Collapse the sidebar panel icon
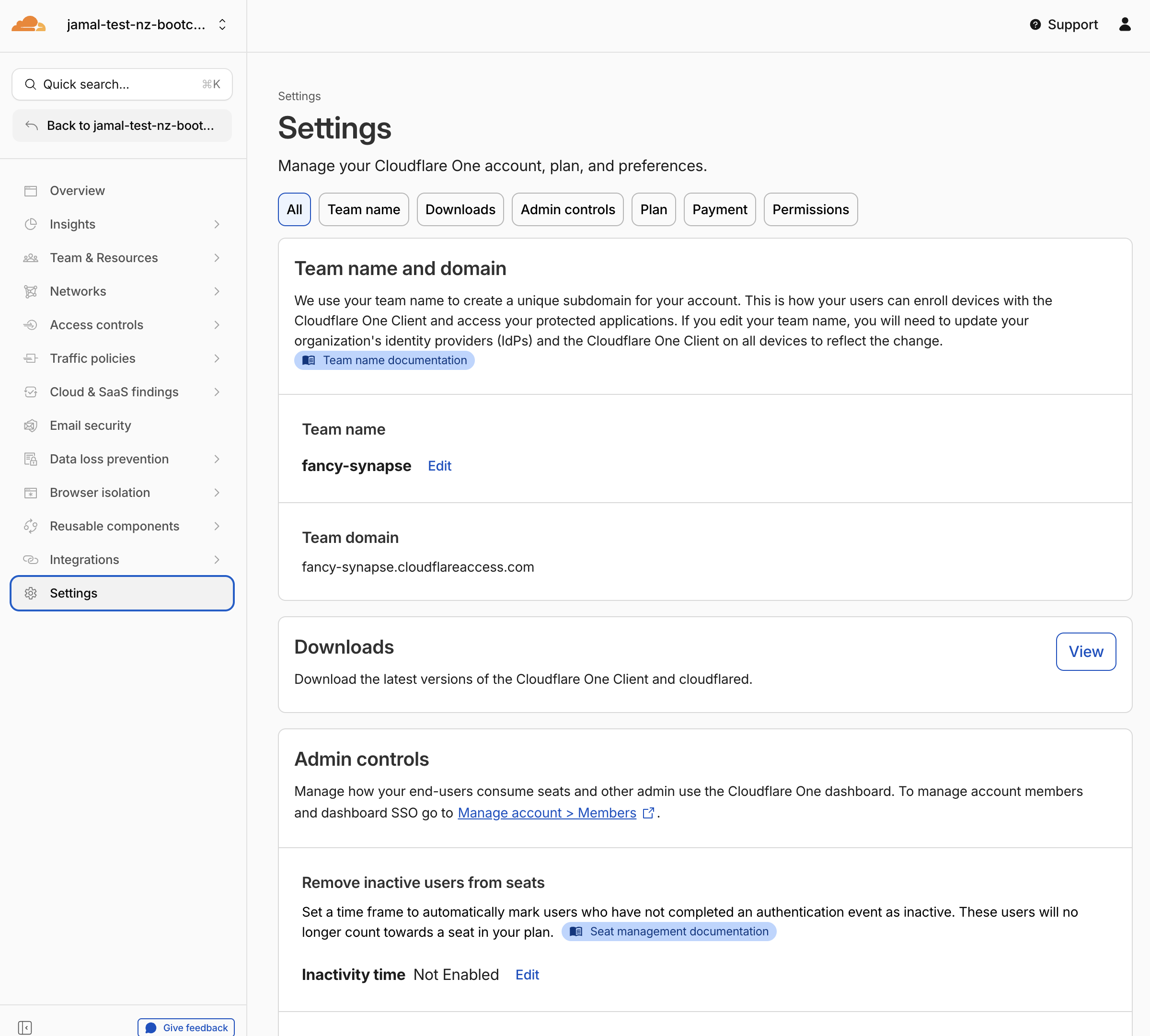 tap(24, 1027)
